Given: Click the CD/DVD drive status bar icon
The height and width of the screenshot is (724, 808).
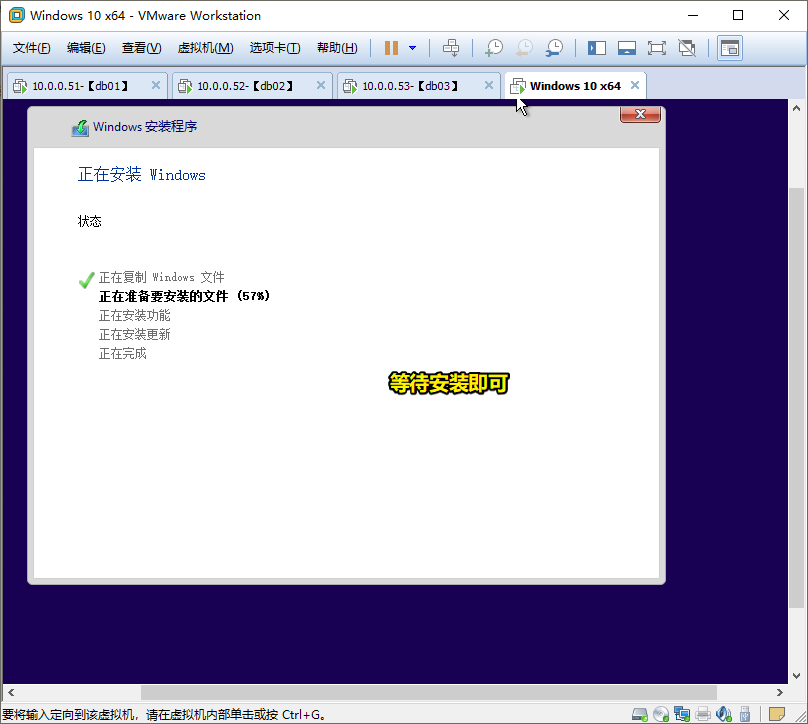Looking at the screenshot, I should click(x=661, y=714).
